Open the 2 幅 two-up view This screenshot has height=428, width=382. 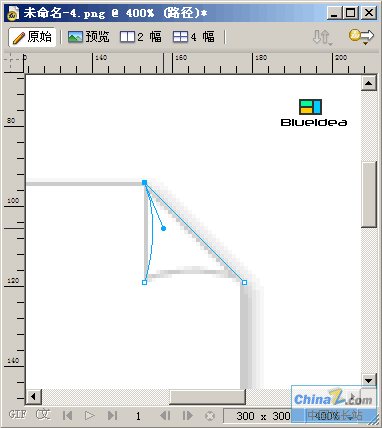[x=141, y=37]
